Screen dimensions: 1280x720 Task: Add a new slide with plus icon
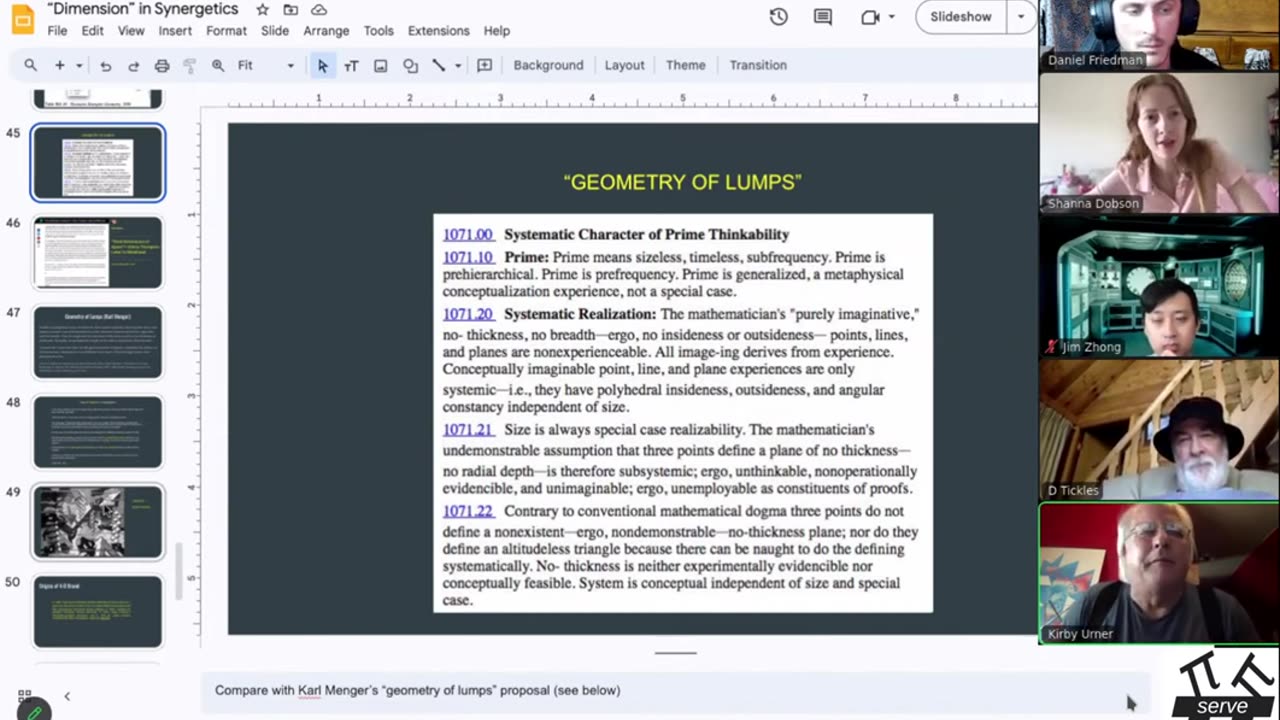point(60,65)
